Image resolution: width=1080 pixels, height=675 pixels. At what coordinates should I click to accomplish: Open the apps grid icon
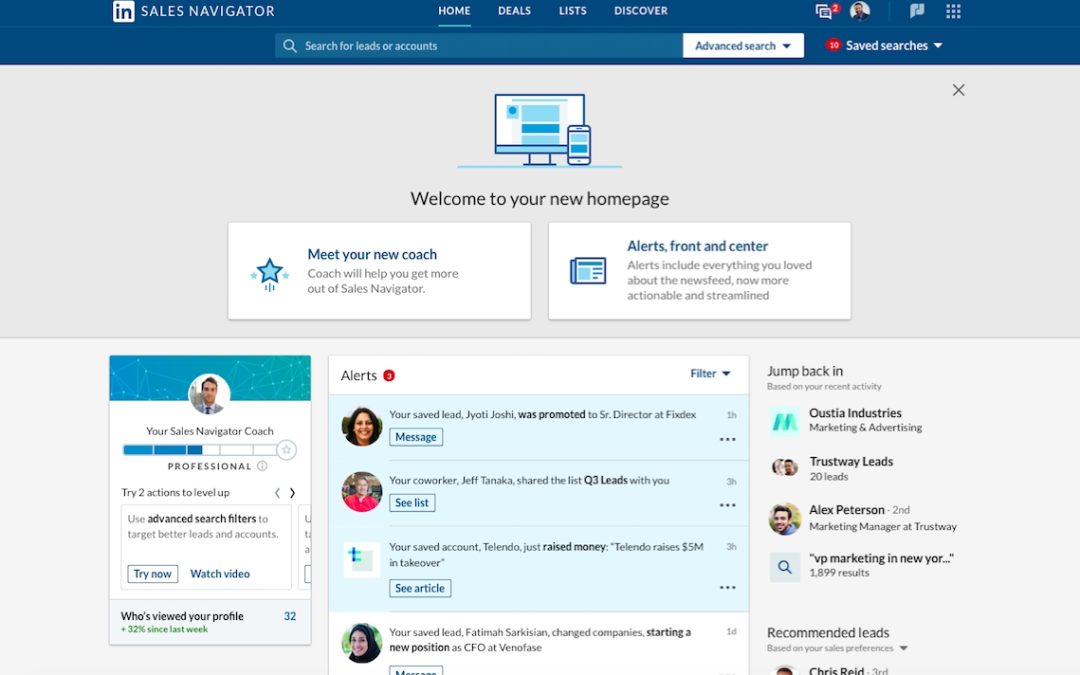(953, 11)
